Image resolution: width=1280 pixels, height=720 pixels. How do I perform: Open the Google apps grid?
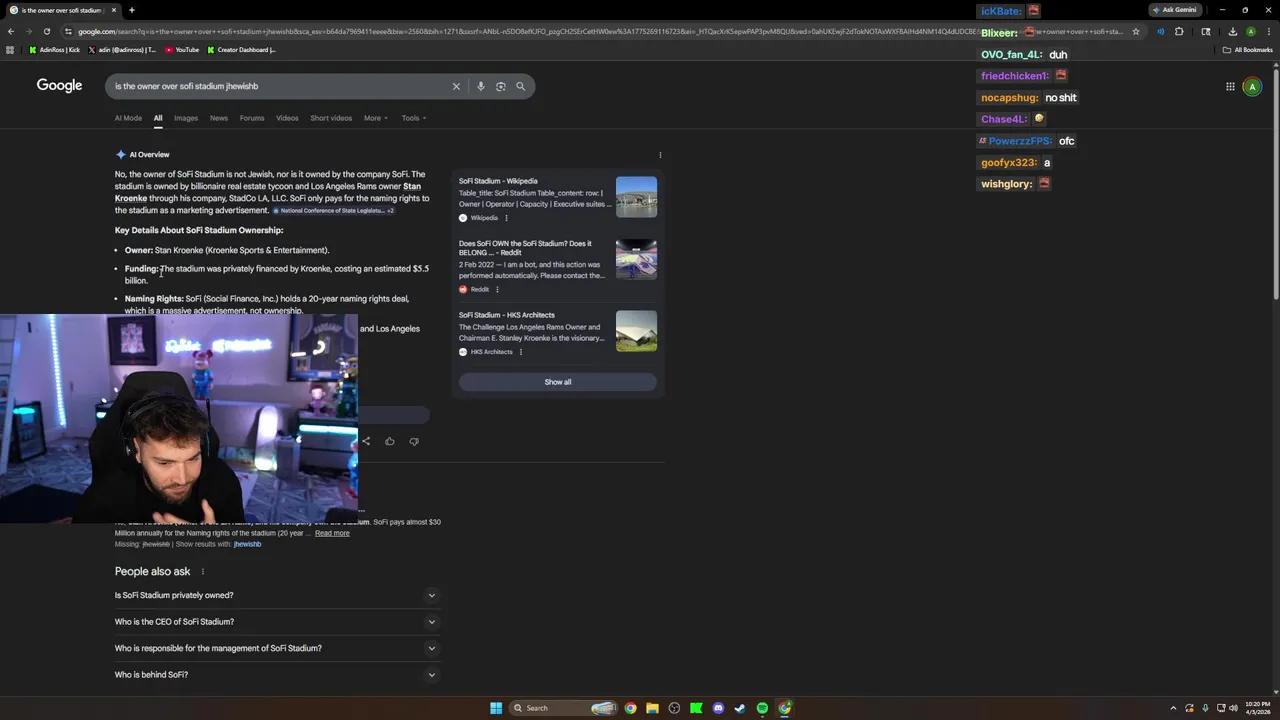tap(1230, 87)
